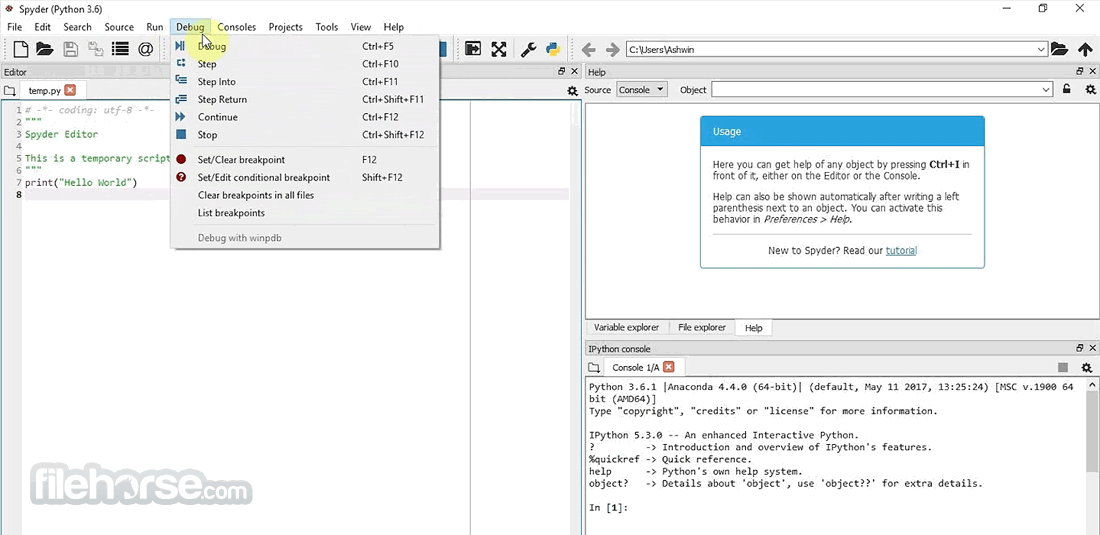
Task: Open the Spyder tutorial link
Action: [x=901, y=250]
